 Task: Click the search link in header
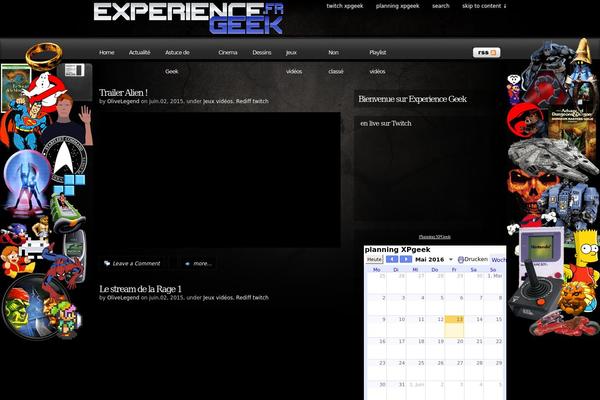441,6
